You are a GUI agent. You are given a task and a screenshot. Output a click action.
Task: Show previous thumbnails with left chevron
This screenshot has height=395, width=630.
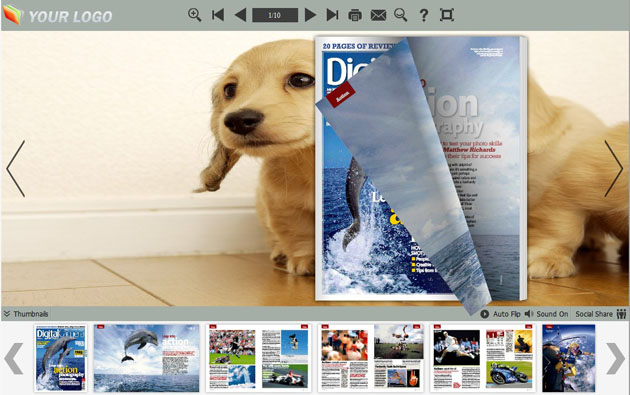(x=14, y=358)
